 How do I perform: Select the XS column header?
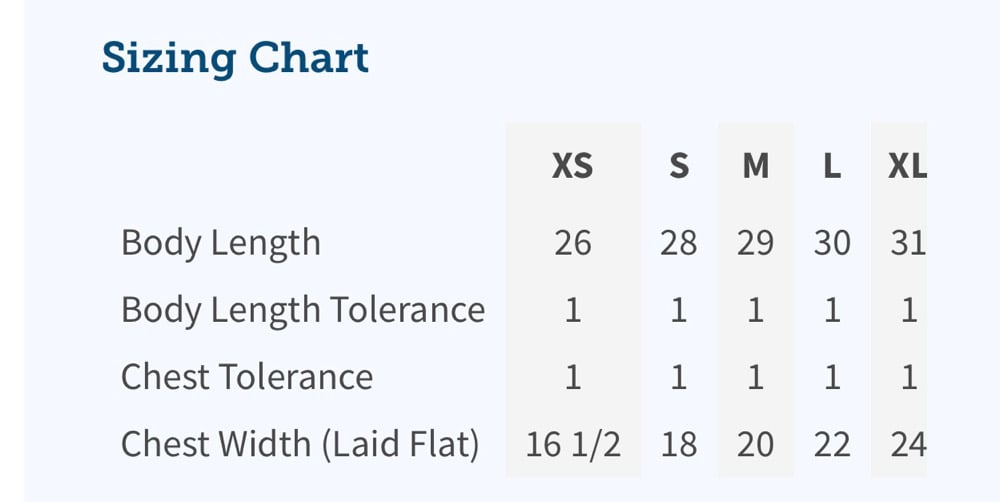pyautogui.click(x=572, y=166)
